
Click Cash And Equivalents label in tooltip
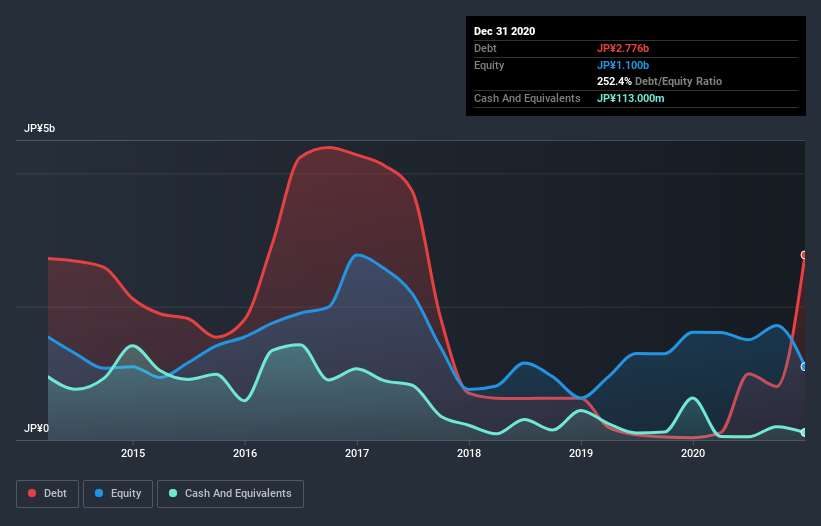(527, 98)
